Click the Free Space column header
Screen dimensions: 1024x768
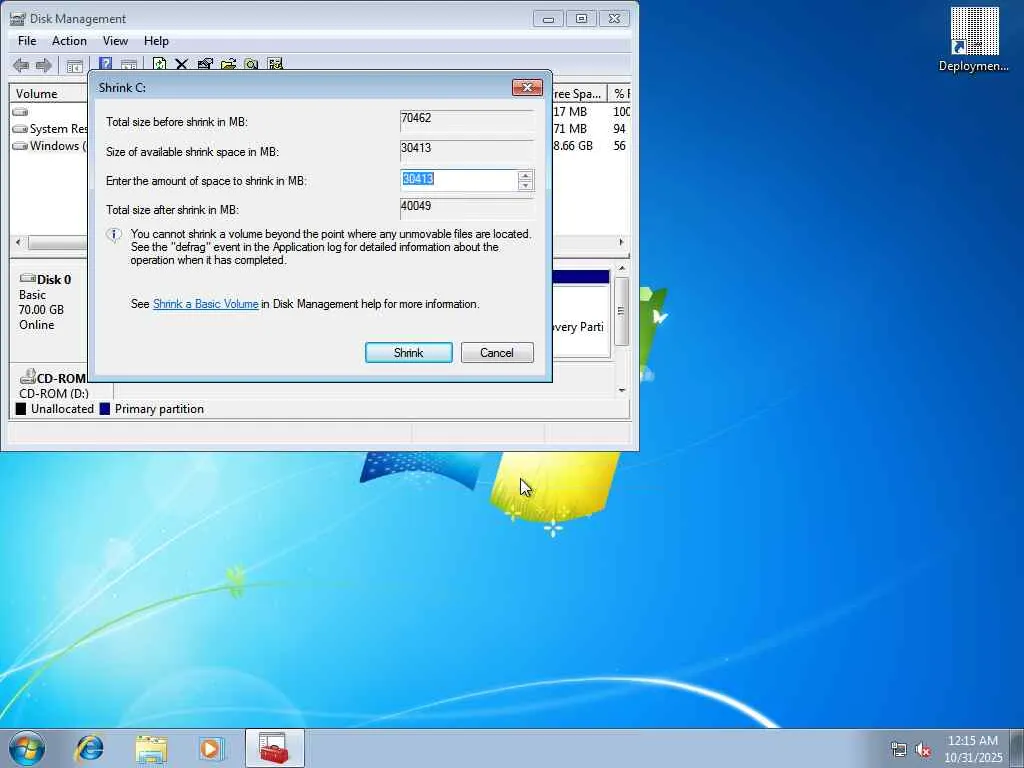coord(579,93)
